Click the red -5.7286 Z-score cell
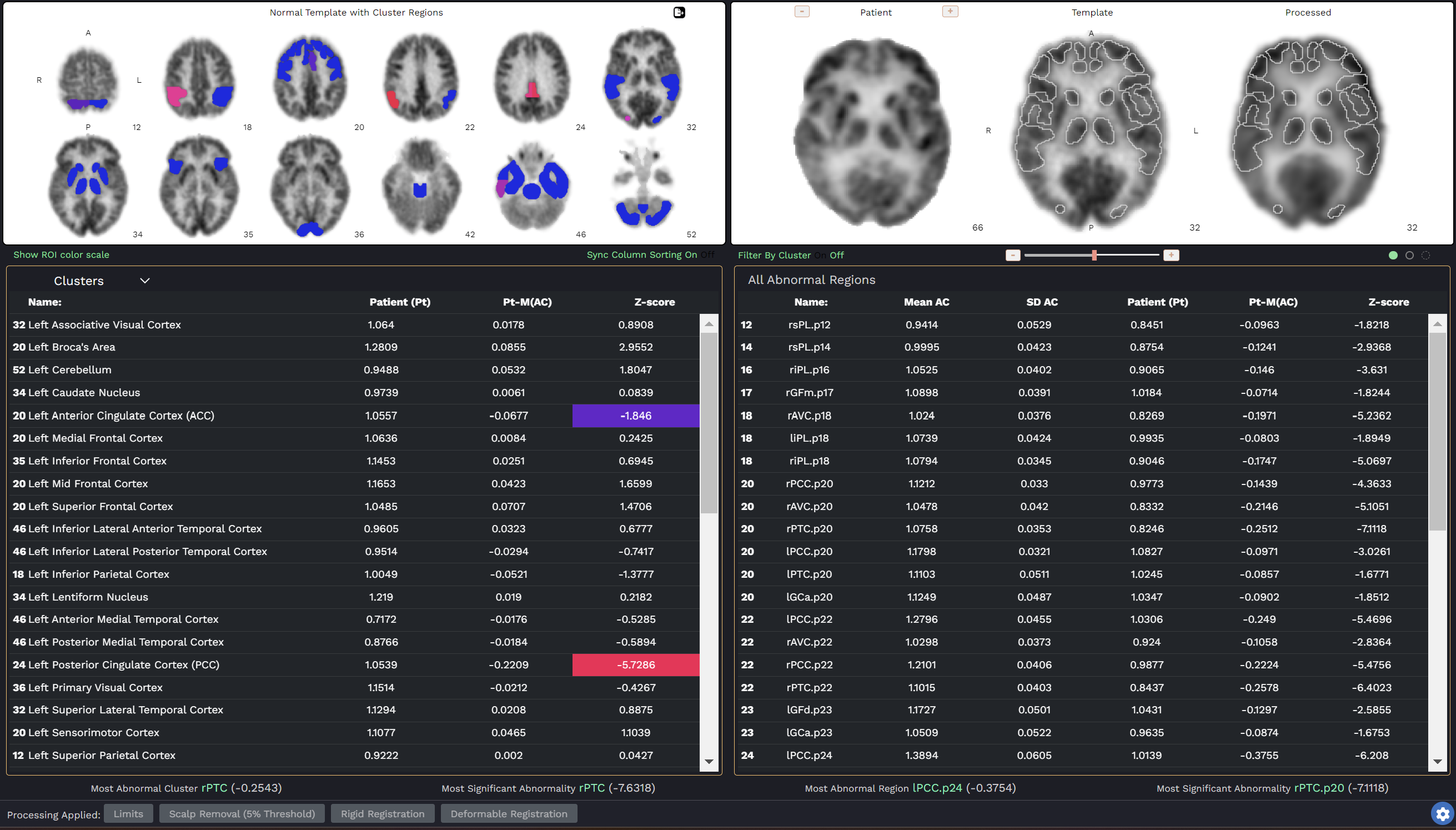Viewport: 1456px width, 830px height. [x=636, y=664]
